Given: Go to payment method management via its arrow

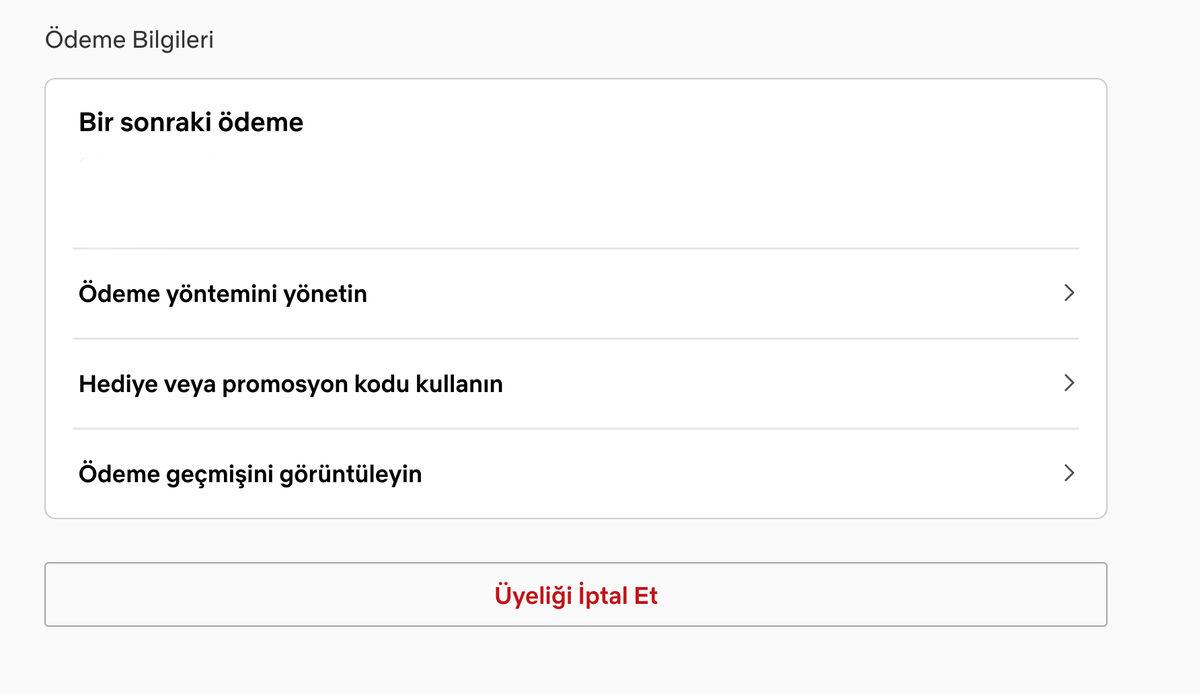Looking at the screenshot, I should click(1069, 293).
